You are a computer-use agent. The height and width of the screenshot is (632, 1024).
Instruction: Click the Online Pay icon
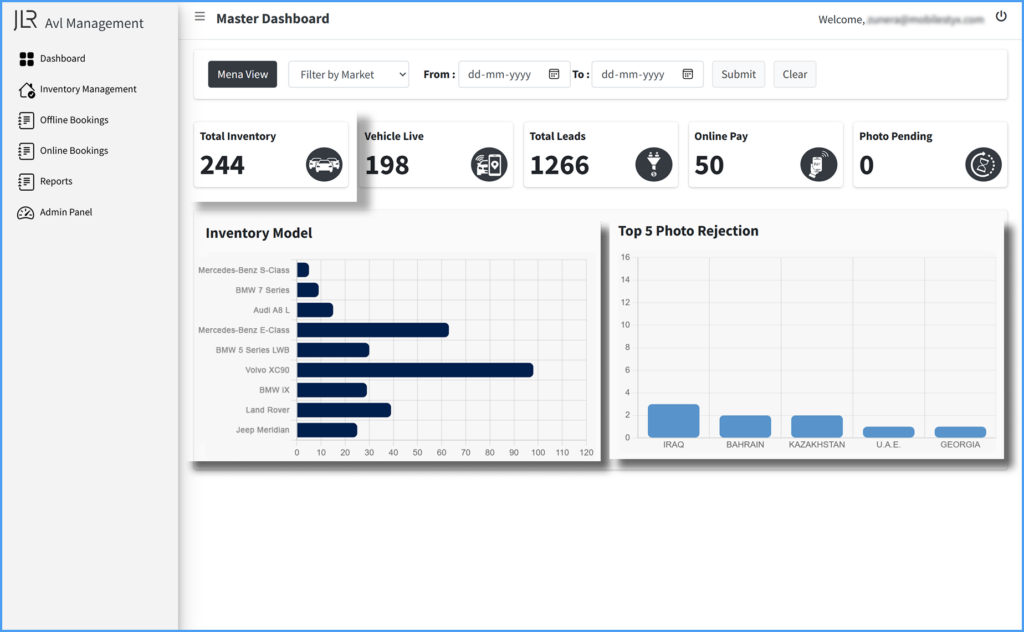pyautogui.click(x=818, y=164)
